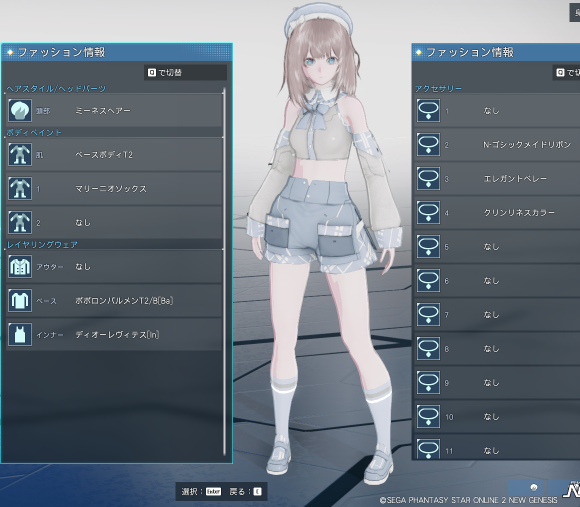Click the body paint icon beside マリーニオソックス
580x507 pixels.
click(20, 189)
